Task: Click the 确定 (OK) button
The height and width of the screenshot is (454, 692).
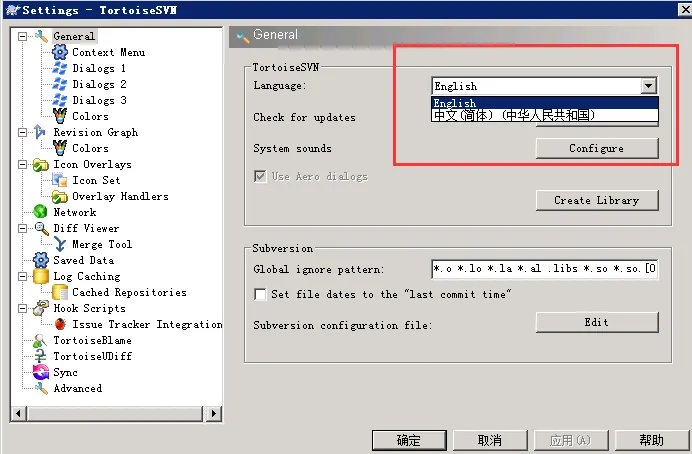Action: point(409,440)
